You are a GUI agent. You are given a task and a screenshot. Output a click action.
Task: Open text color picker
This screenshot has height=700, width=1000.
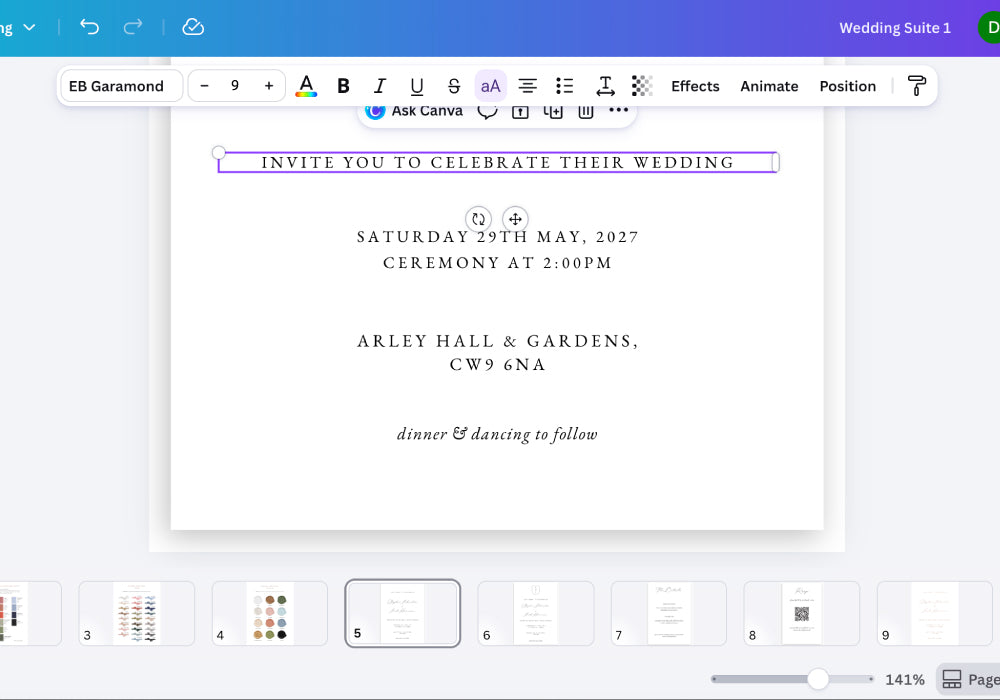306,86
